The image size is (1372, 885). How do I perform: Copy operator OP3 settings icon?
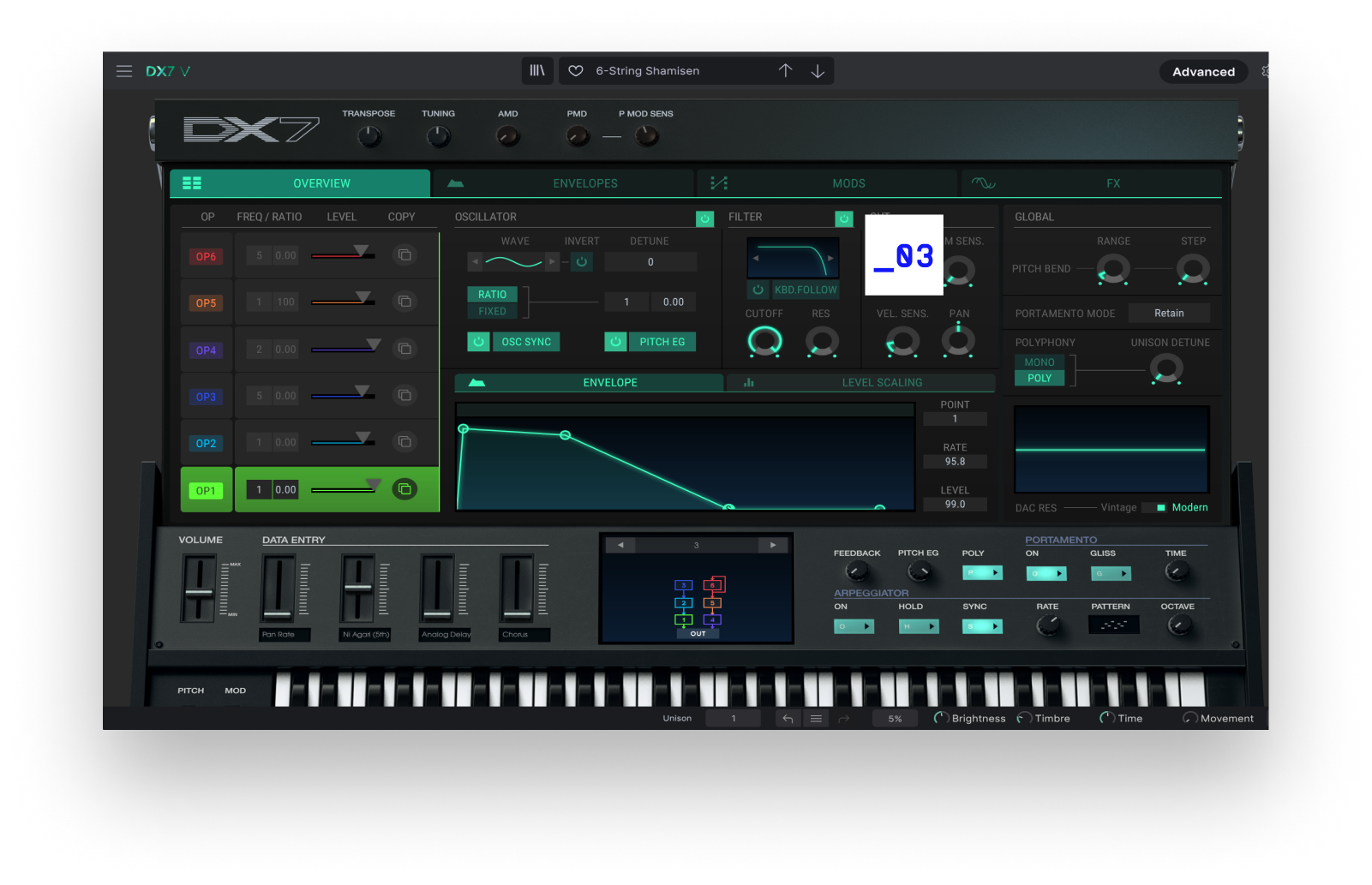click(404, 395)
